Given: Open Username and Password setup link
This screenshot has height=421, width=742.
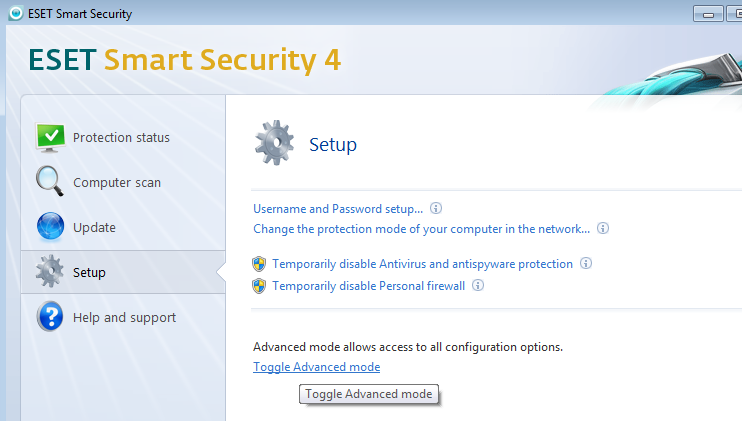Looking at the screenshot, I should pos(338,209).
